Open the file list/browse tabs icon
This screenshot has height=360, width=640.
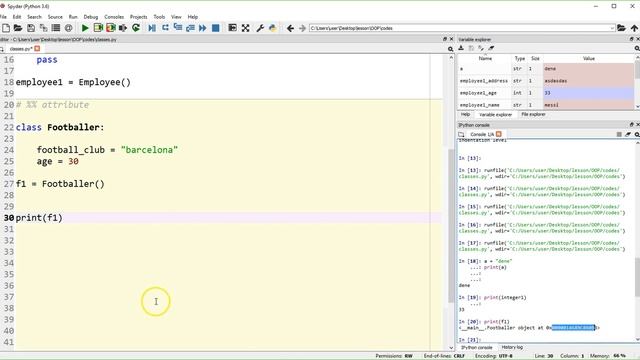[56, 28]
